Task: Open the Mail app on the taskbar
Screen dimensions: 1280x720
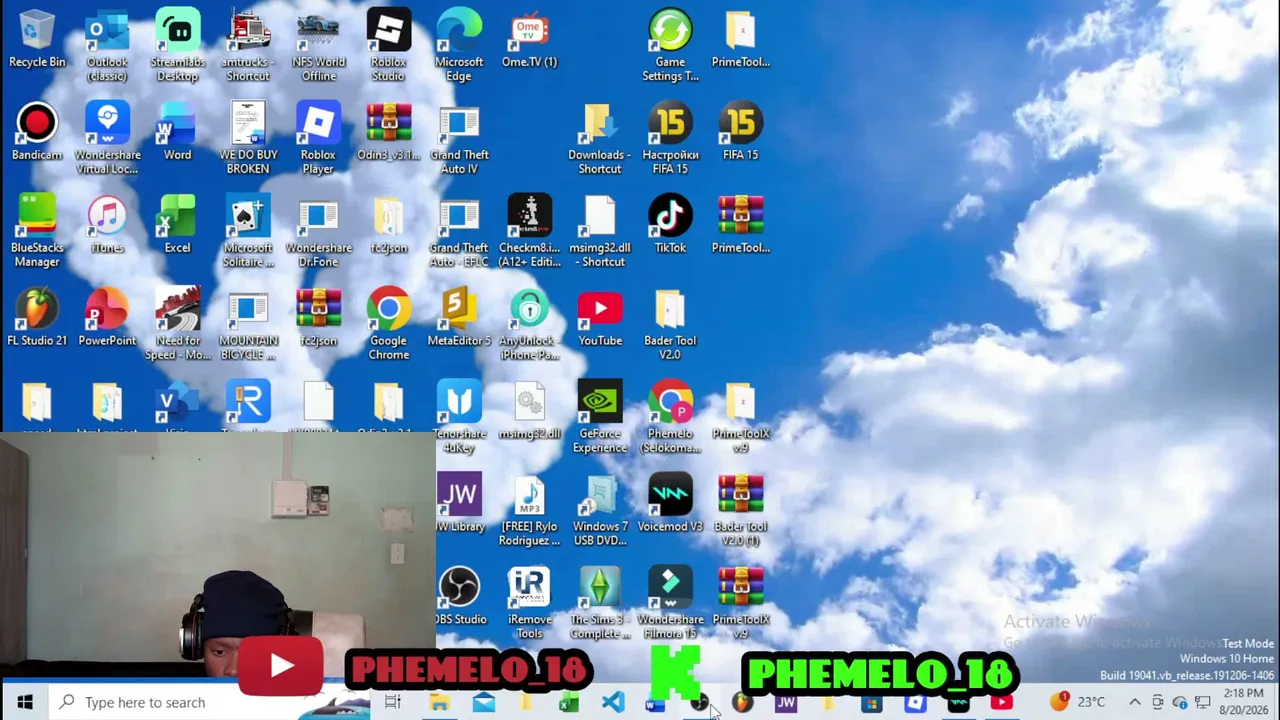Action: click(483, 703)
